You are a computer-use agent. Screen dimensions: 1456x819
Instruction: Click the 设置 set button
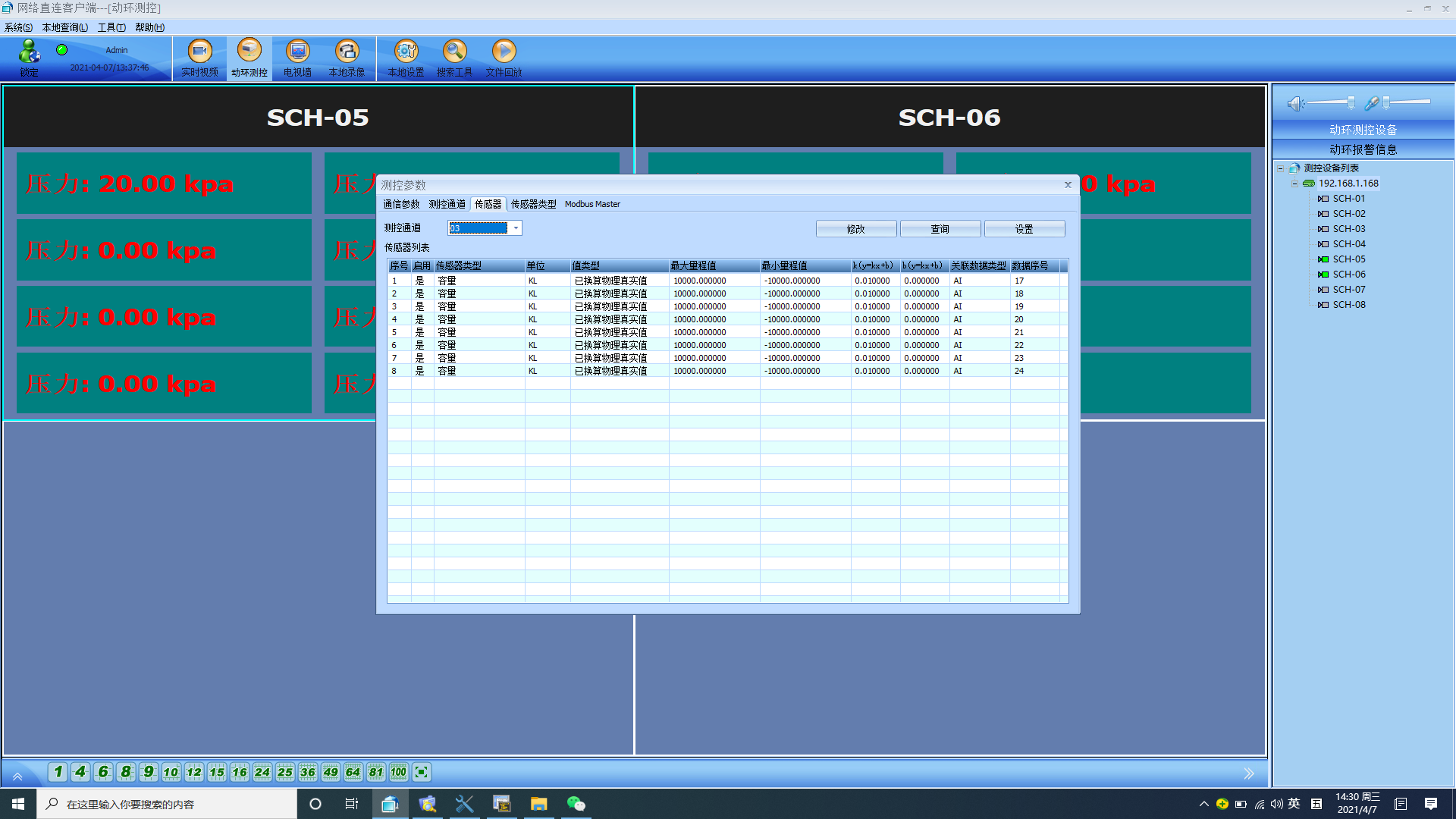pos(1025,229)
